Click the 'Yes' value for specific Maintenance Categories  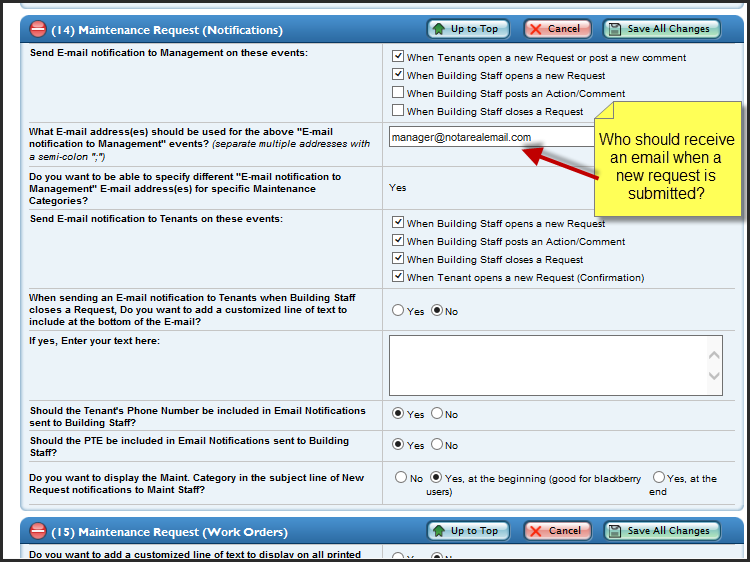(x=397, y=188)
